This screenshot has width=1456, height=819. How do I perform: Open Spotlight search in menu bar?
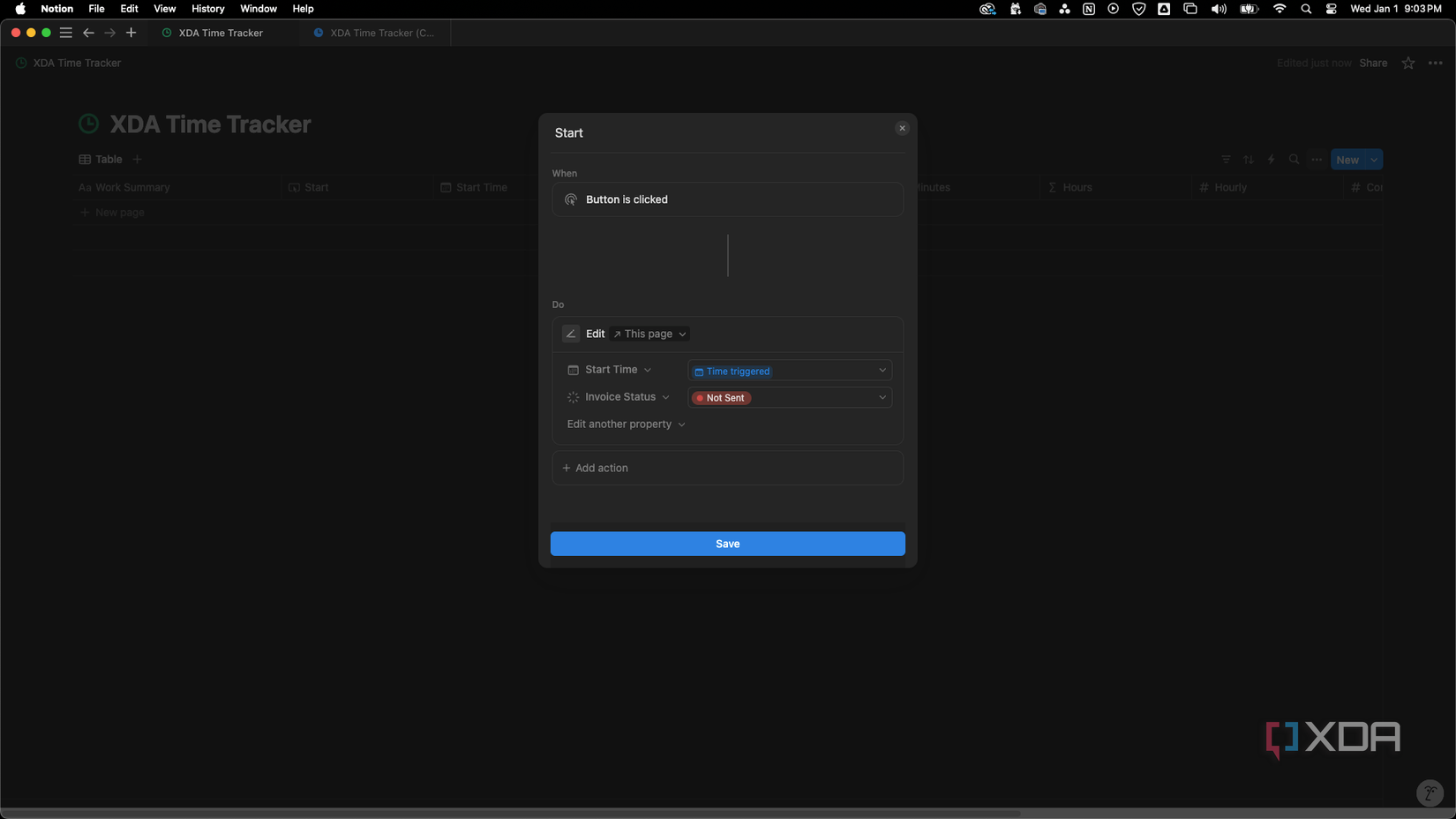click(1306, 9)
